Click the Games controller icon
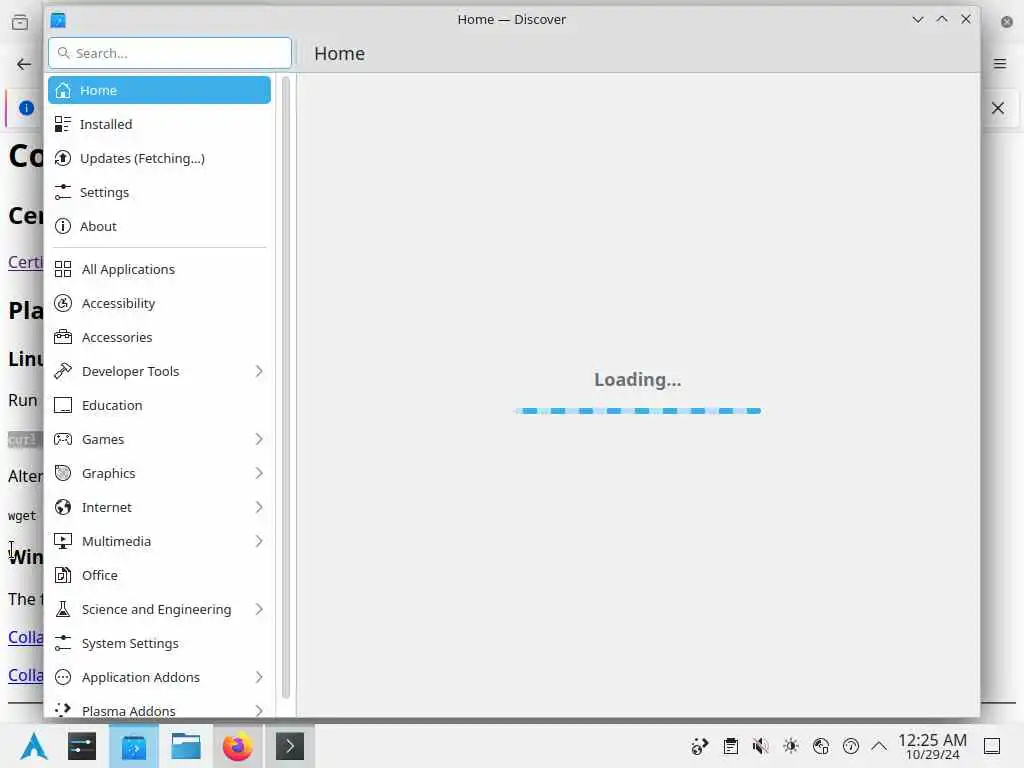 click(63, 439)
